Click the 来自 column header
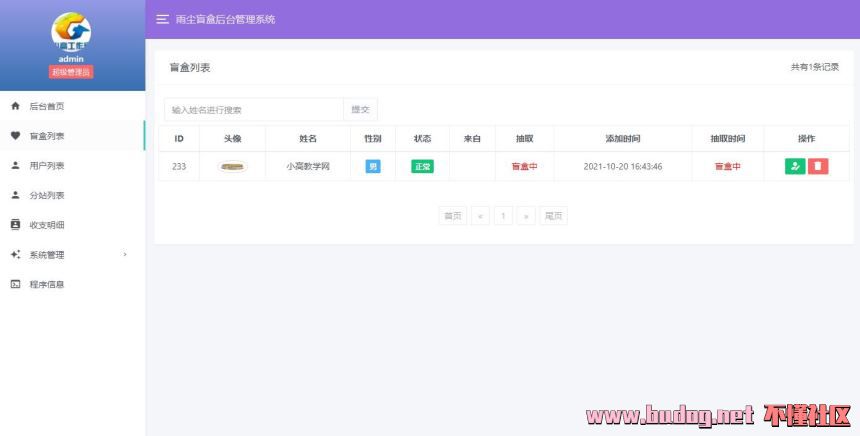Screen dimensions: 860x436 [x=472, y=139]
